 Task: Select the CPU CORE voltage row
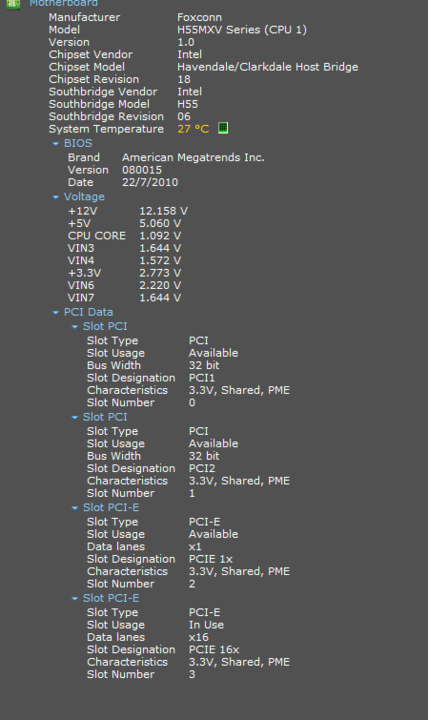point(124,236)
